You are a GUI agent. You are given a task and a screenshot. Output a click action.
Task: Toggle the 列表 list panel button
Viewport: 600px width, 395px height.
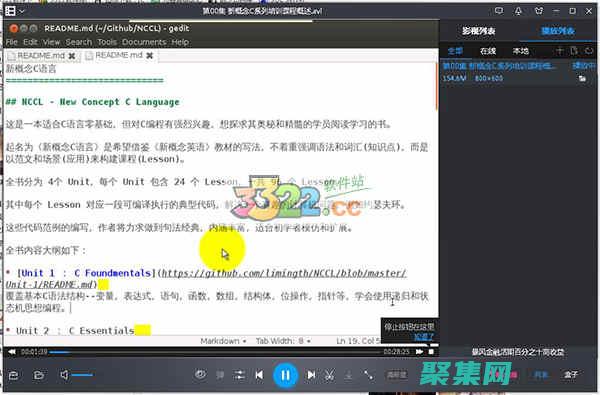click(541, 375)
